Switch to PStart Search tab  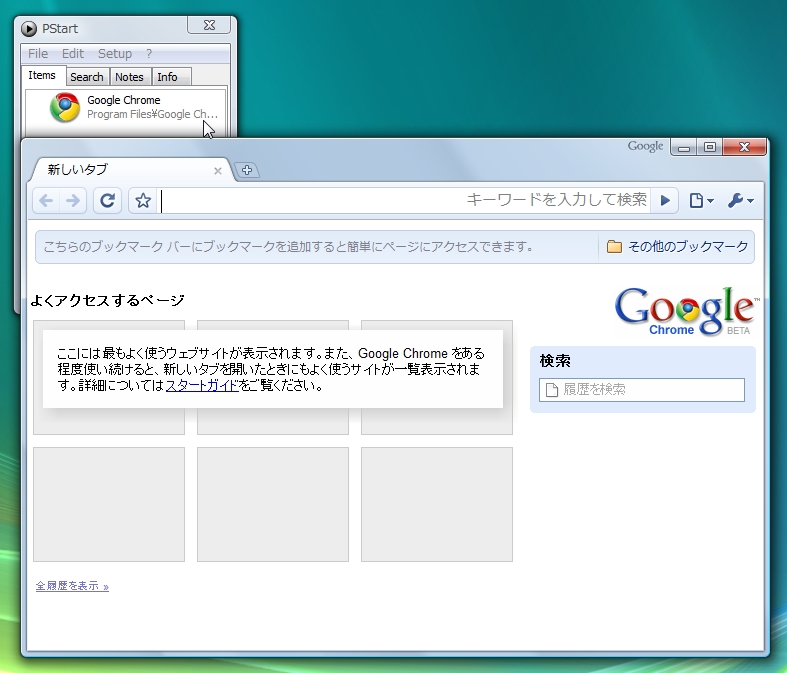[x=87, y=77]
